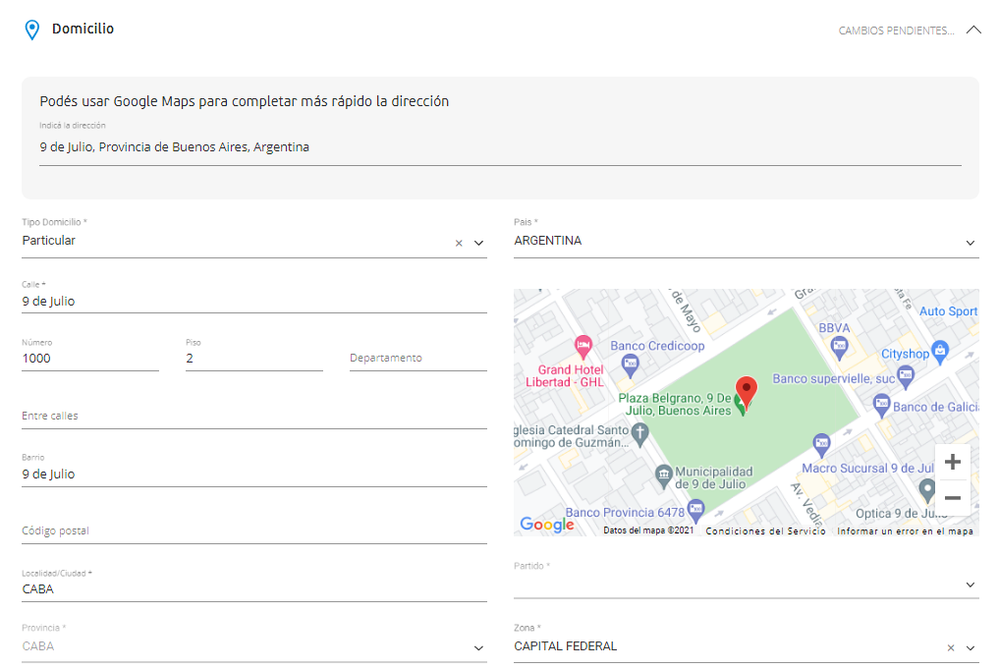Click the Grand Hotel Libertad icon
This screenshot has height=672, width=999.
(583, 346)
